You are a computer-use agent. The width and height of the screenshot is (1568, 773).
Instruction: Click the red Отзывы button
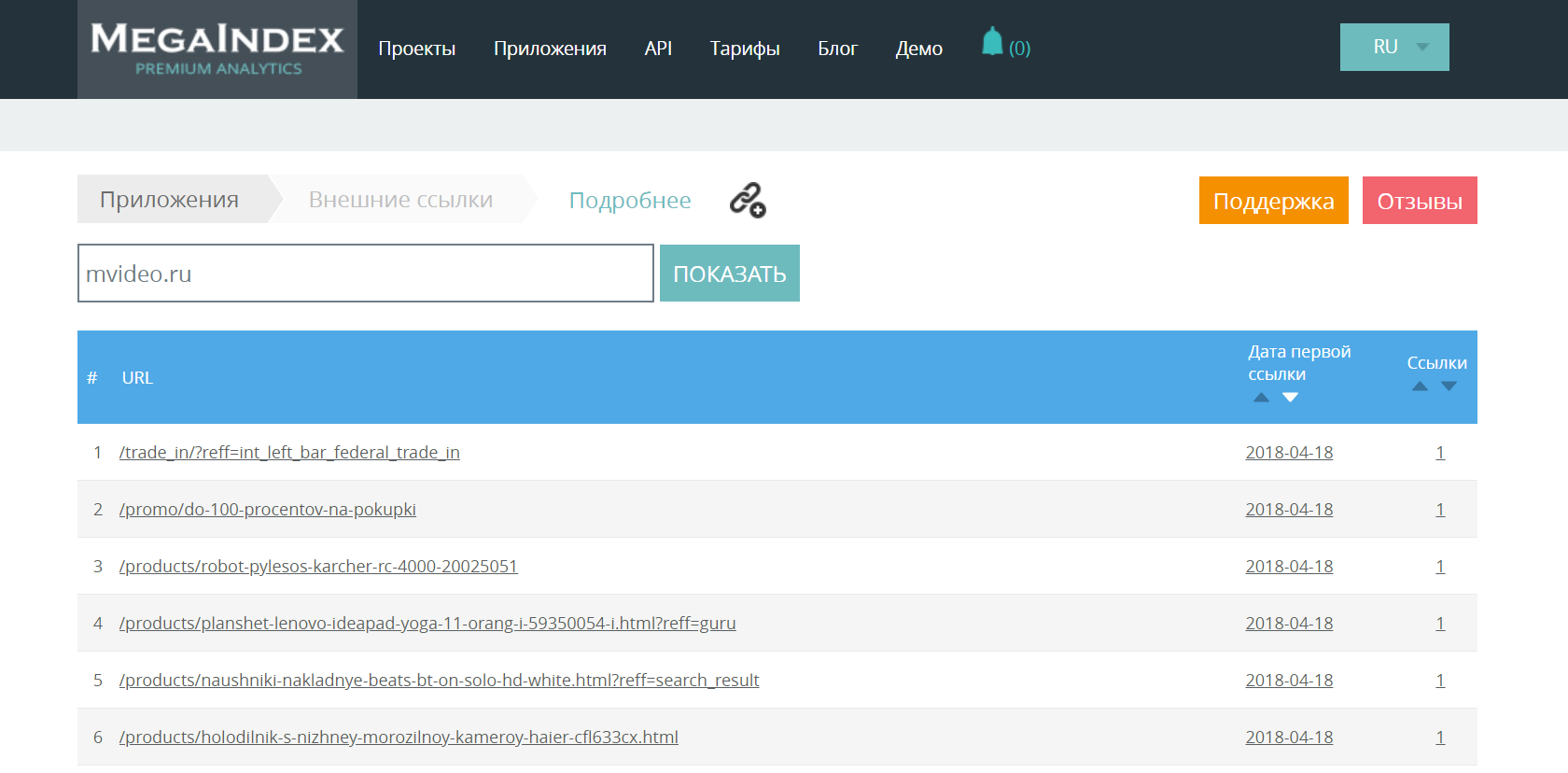click(1420, 201)
